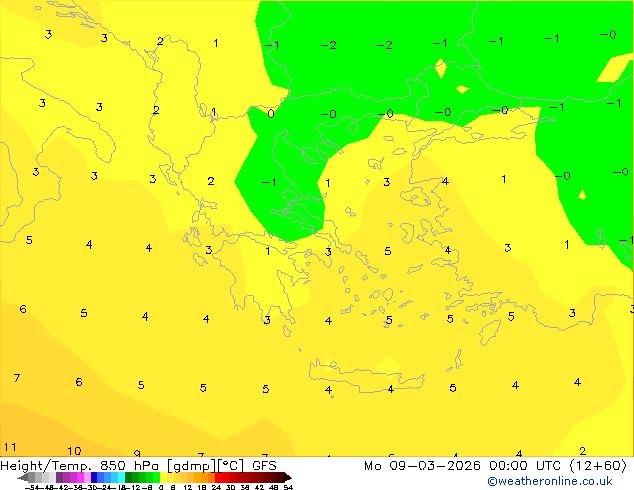
Task: Open the weatheronline.co.uk credit link
Action: click(550, 481)
